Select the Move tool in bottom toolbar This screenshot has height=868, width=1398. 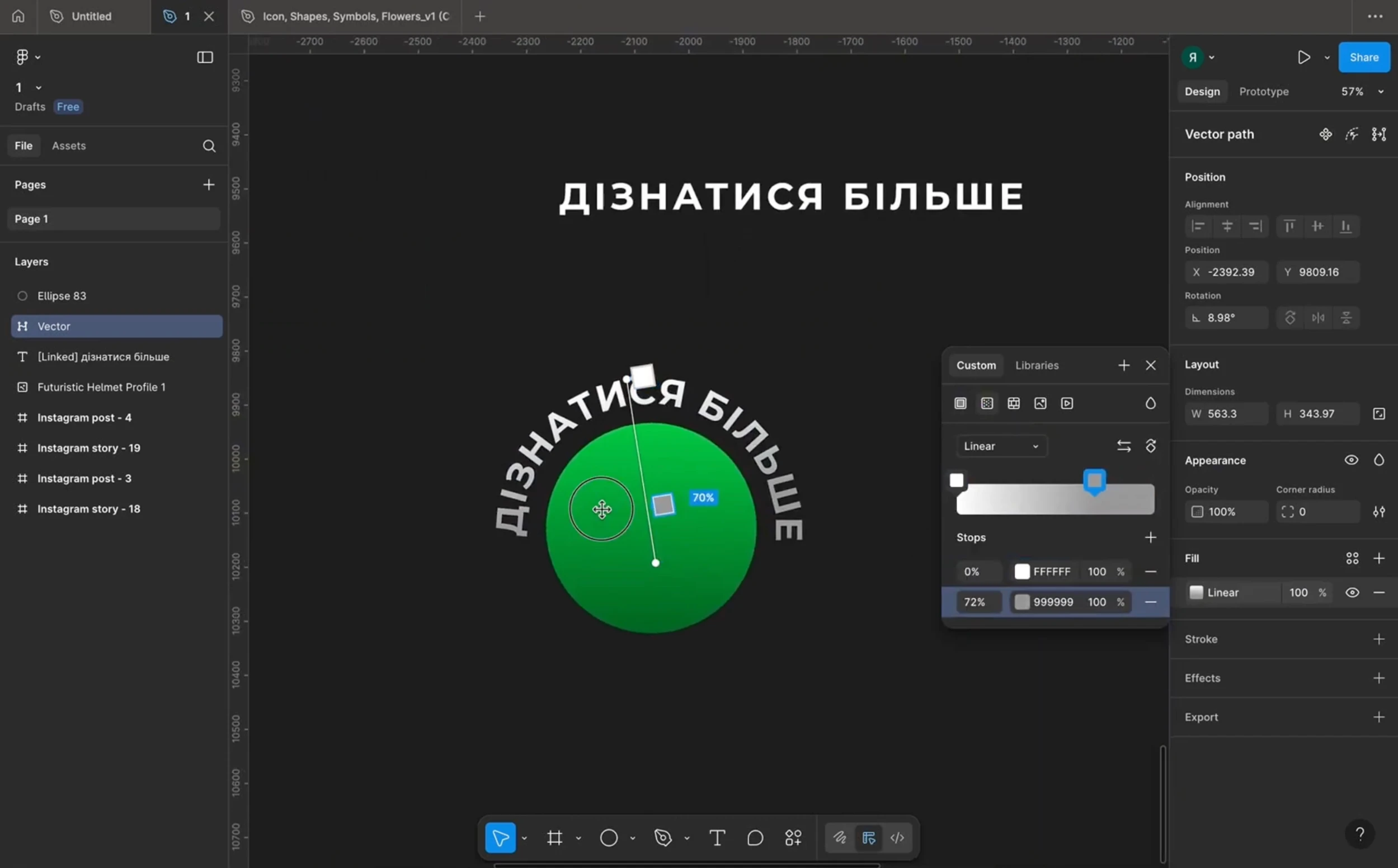coord(500,838)
